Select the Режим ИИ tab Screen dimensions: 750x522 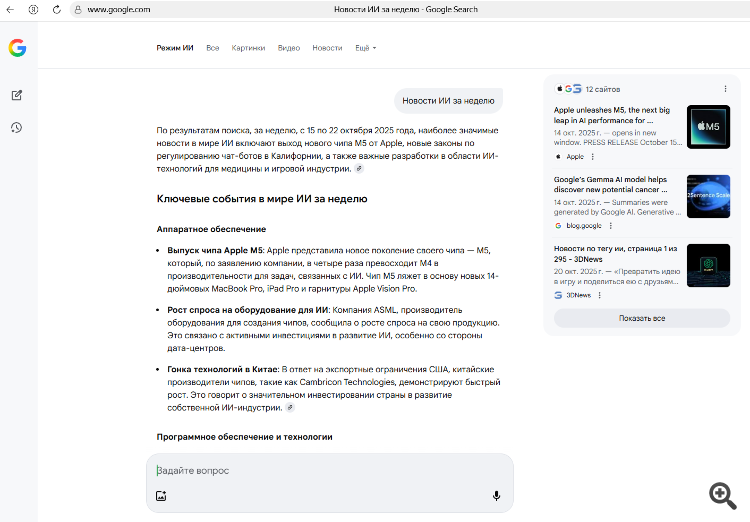point(175,48)
